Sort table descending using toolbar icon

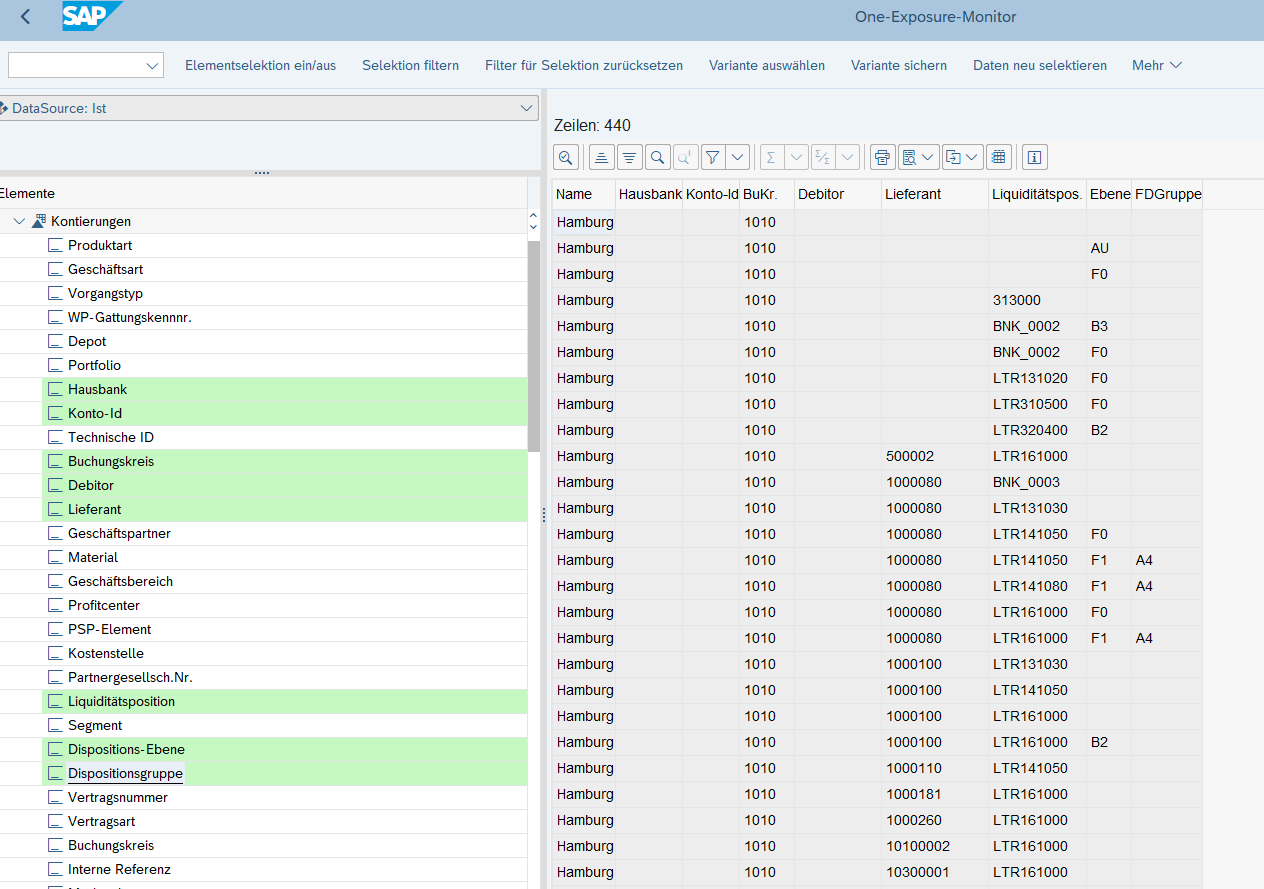point(630,157)
